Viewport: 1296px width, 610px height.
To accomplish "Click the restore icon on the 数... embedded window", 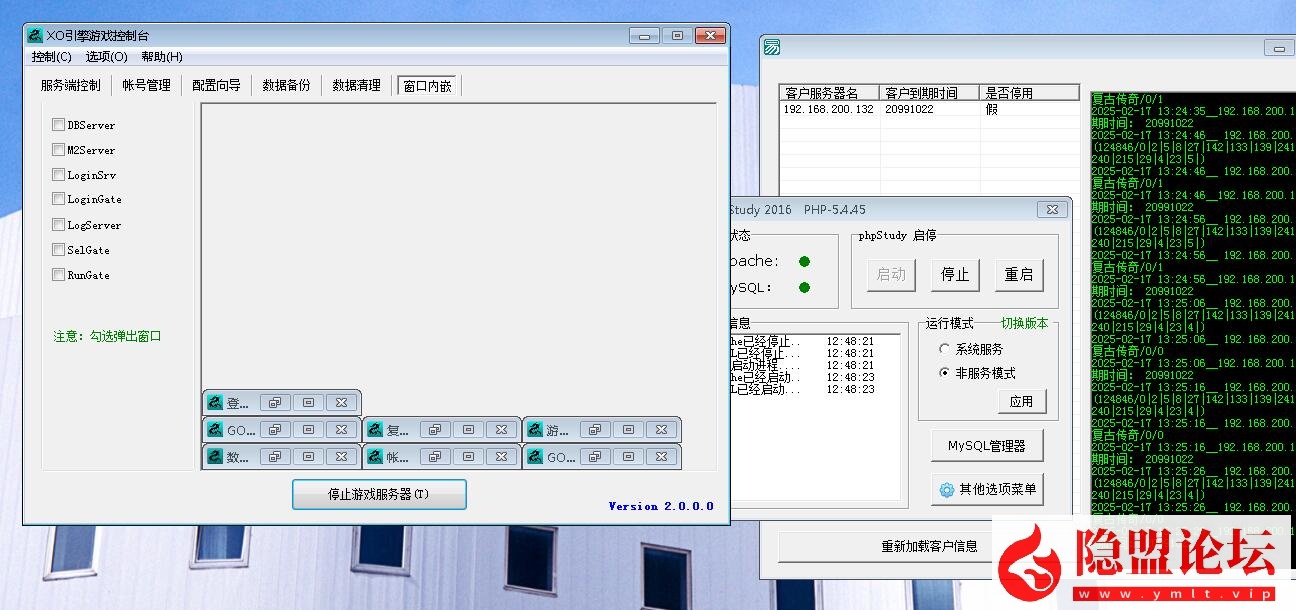I will (274, 456).
